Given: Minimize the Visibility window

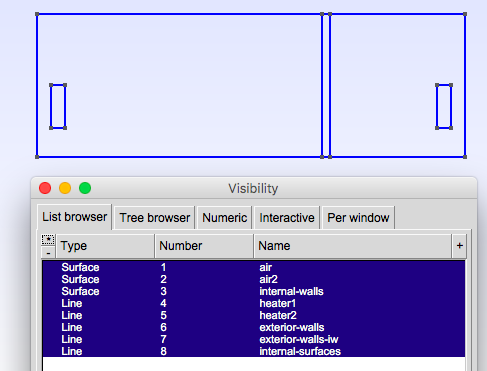Looking at the screenshot, I should click(65, 188).
